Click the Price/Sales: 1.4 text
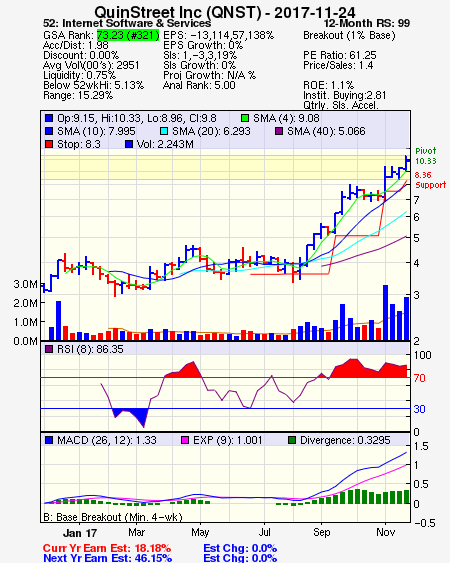This screenshot has height=563, width=450. point(338,65)
